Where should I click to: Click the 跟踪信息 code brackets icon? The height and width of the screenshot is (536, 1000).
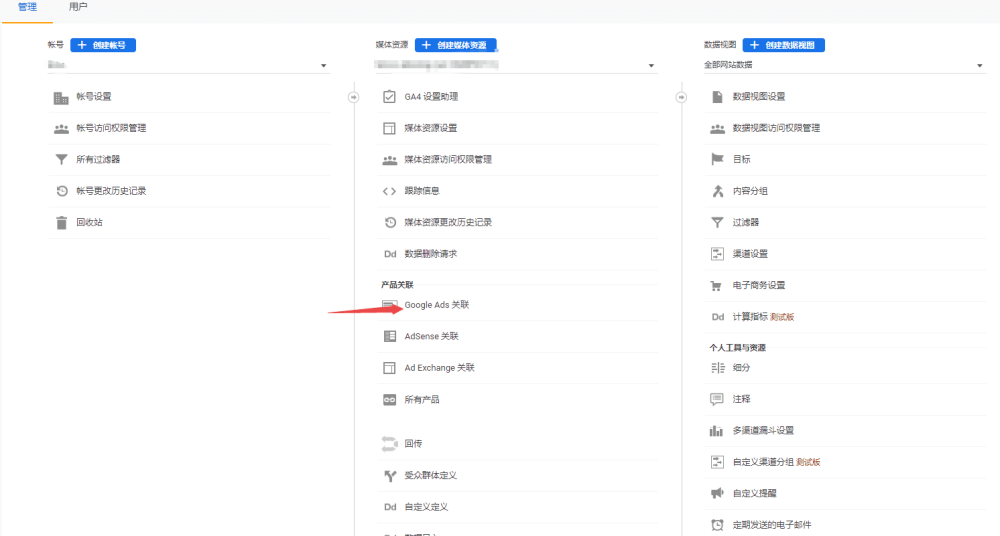[390, 191]
